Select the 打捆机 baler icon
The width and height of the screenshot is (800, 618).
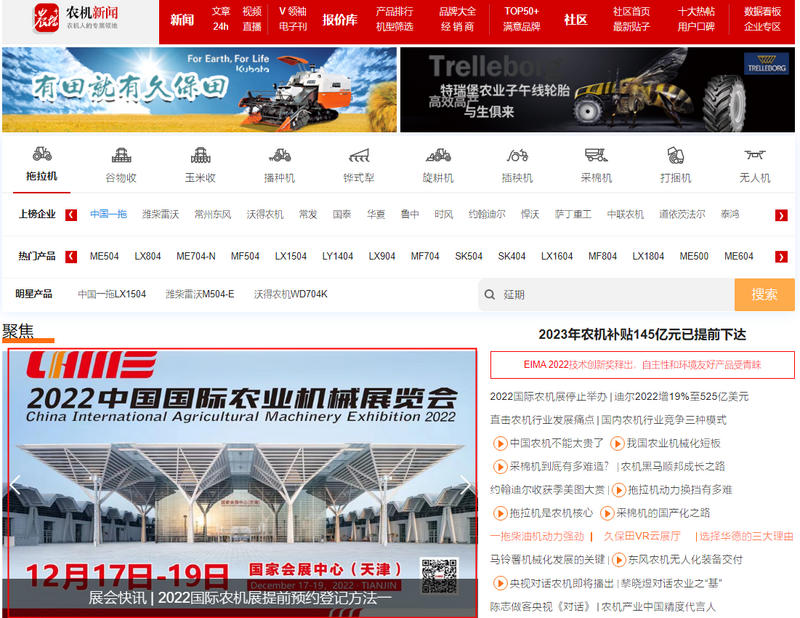[x=676, y=155]
